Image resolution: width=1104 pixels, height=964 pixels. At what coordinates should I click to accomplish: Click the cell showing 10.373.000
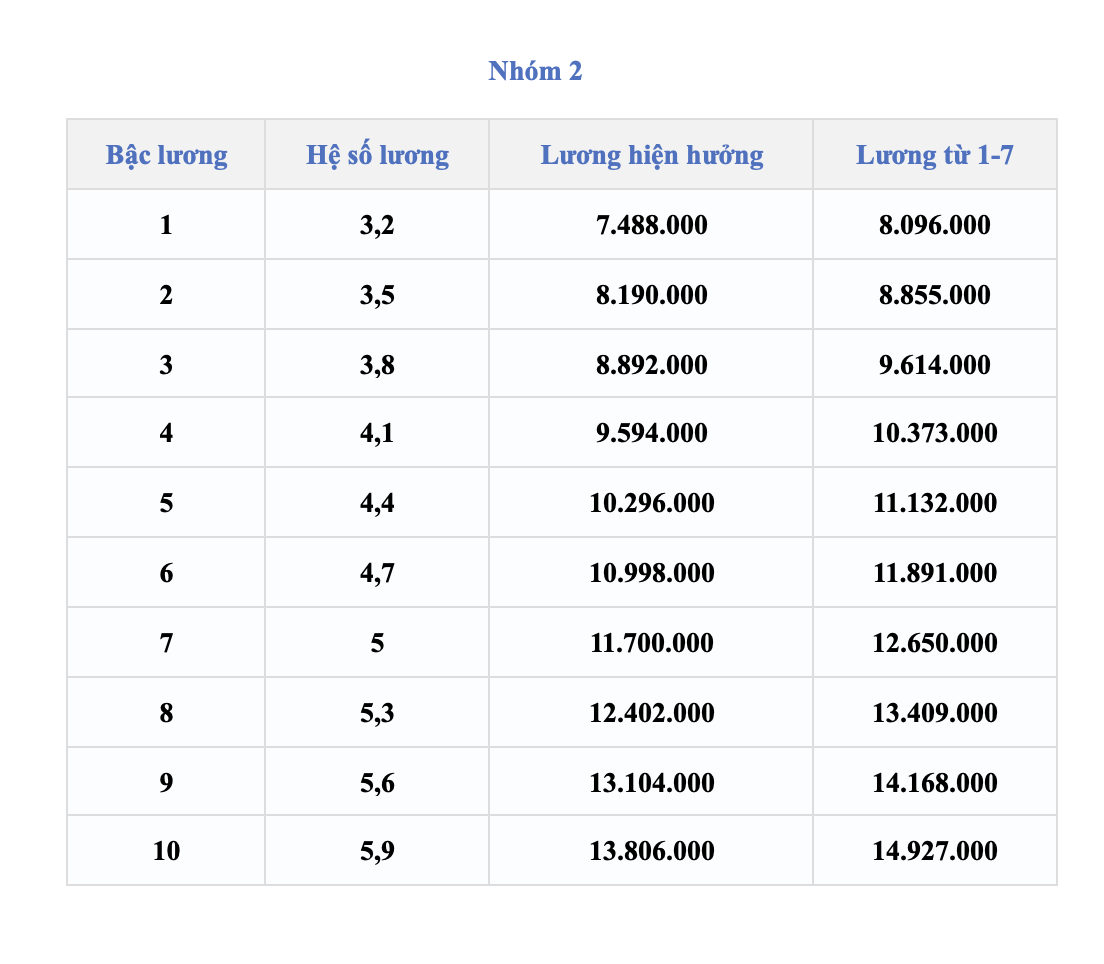pos(934,432)
